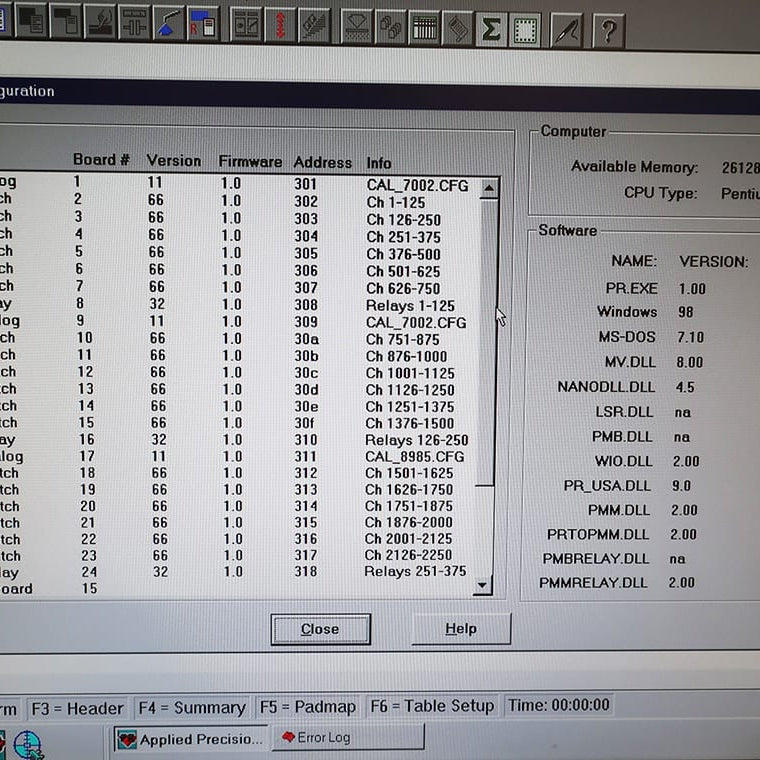Click the 'NANODLL.DLL' software entry
Screen dimensions: 760x760
[x=606, y=387]
